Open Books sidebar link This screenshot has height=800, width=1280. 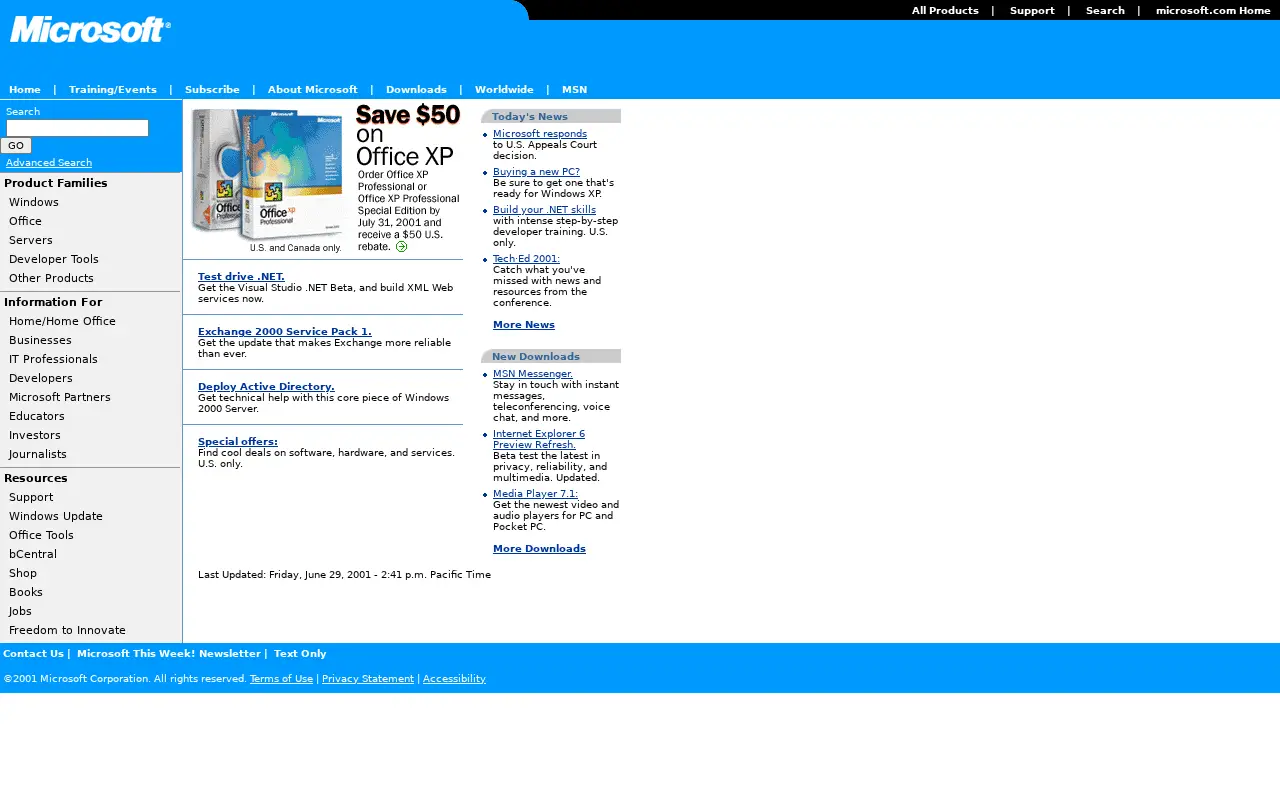[26, 592]
